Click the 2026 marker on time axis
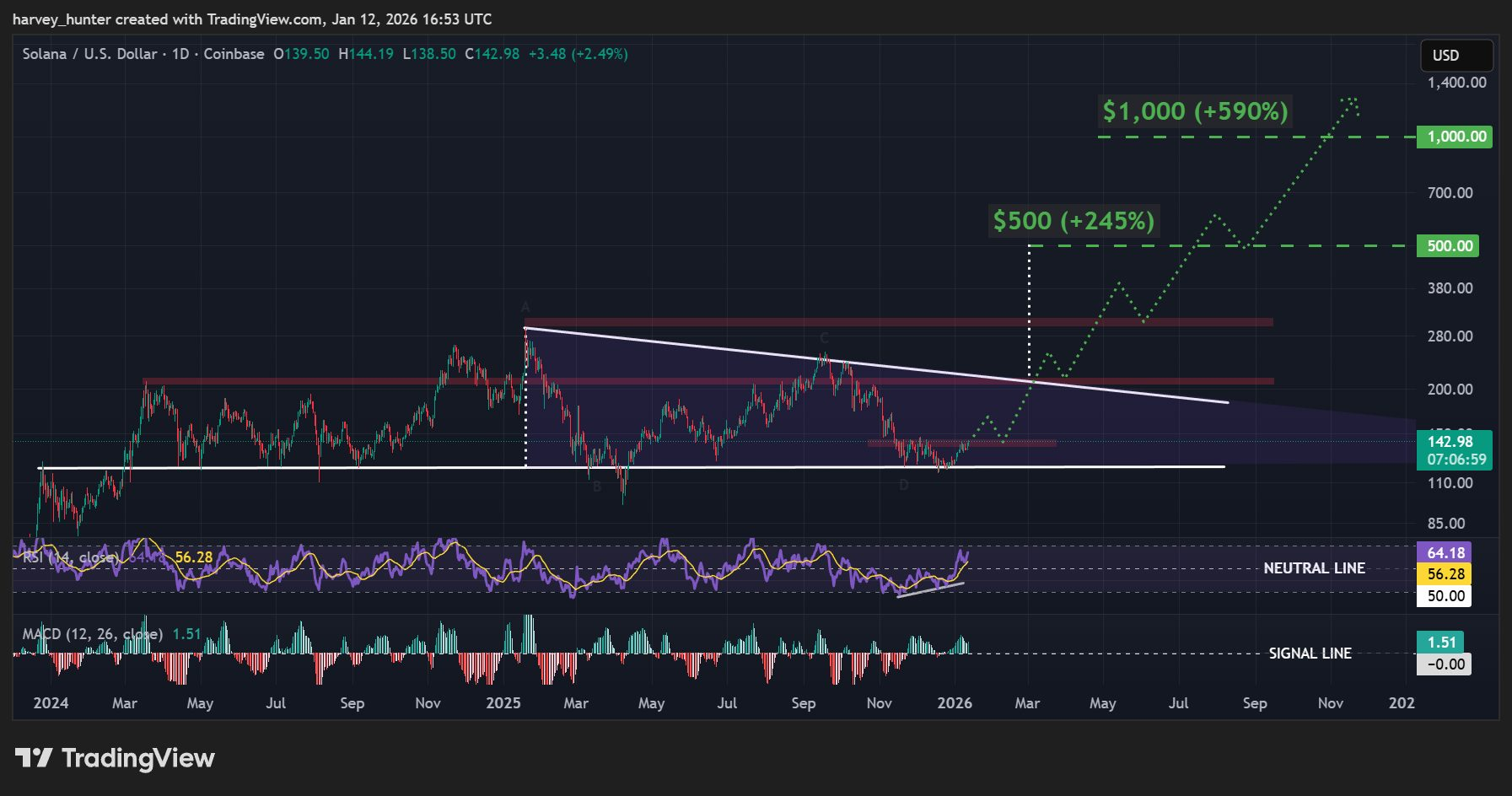 click(x=955, y=703)
